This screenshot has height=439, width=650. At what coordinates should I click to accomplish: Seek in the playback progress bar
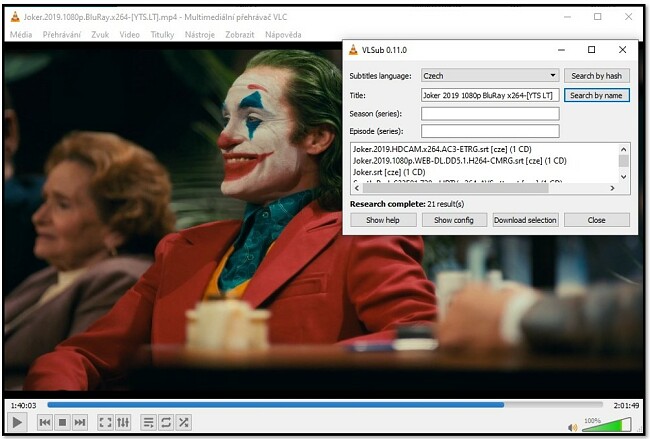(x=325, y=405)
